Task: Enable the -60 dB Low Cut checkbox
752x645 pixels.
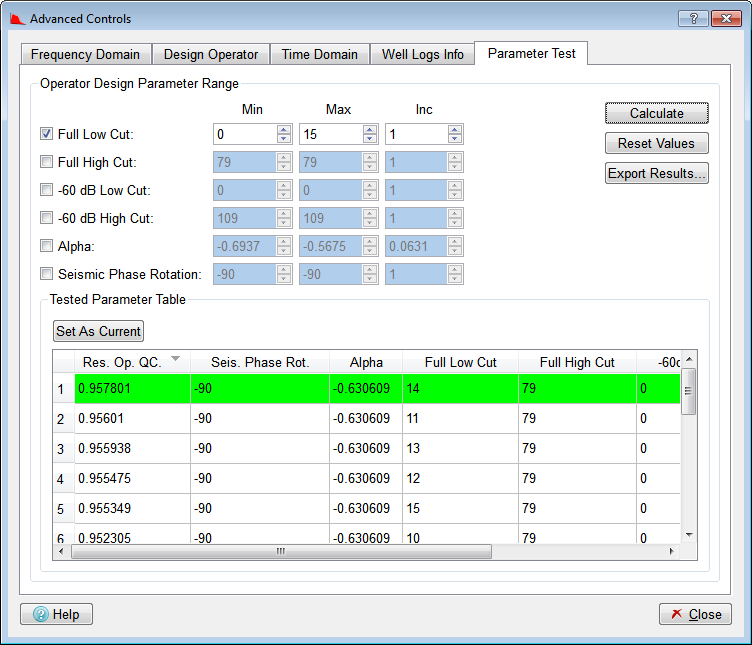Action: click(x=47, y=190)
